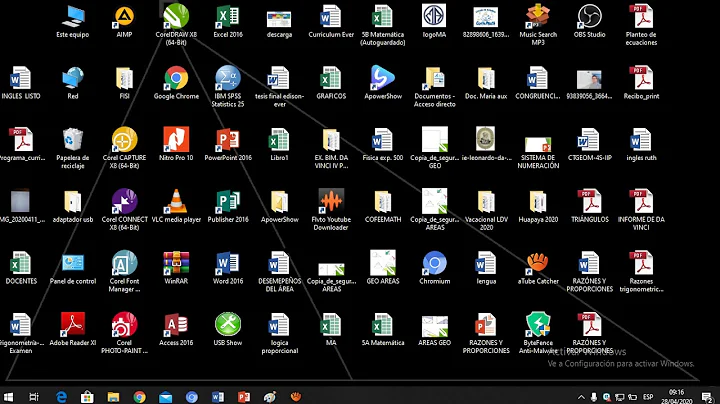The width and height of the screenshot is (720, 404).
Task: Select the Corel PHOTO-PAINT icon
Action: tap(124, 333)
